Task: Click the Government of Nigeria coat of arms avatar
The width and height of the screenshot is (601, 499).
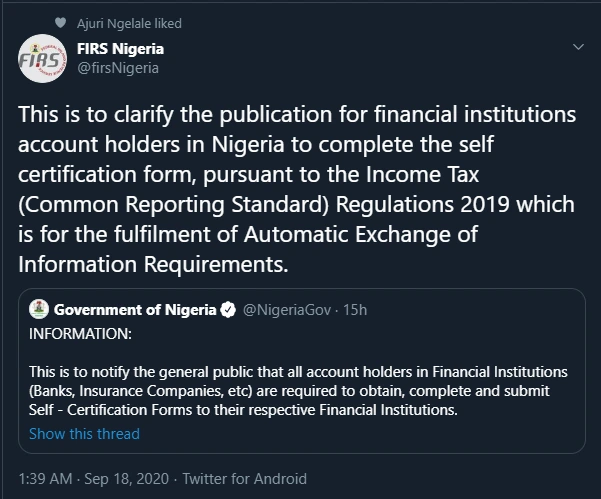Action: pos(39,309)
